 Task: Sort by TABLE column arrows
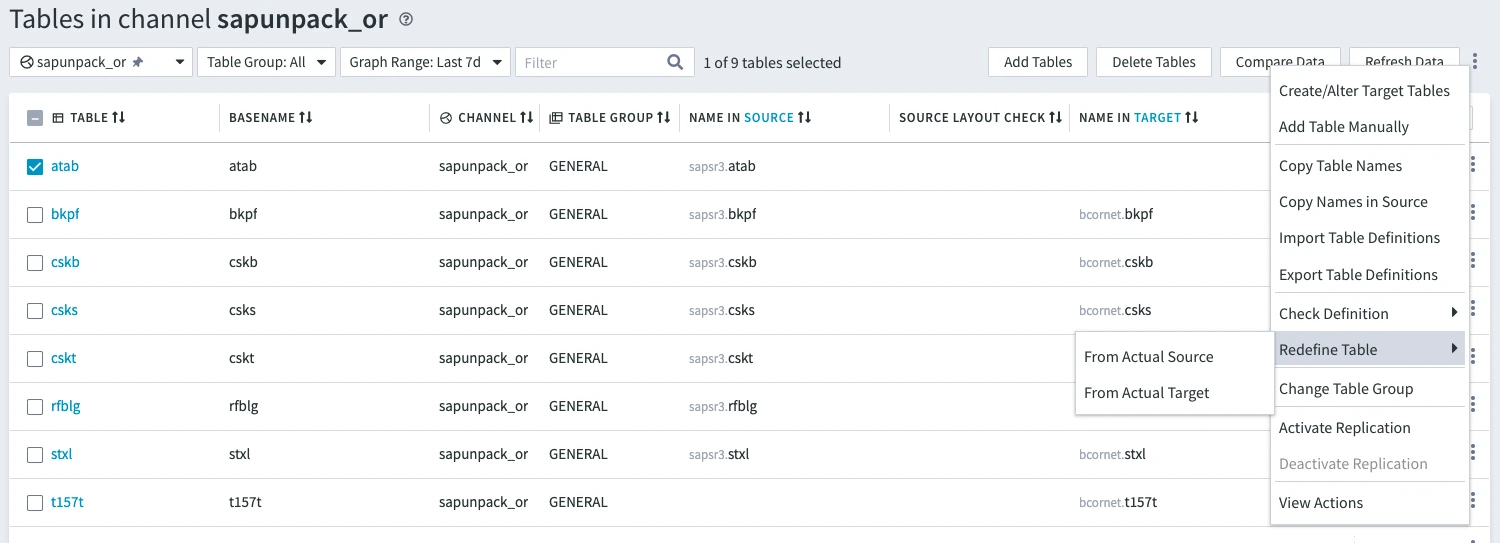tap(119, 118)
